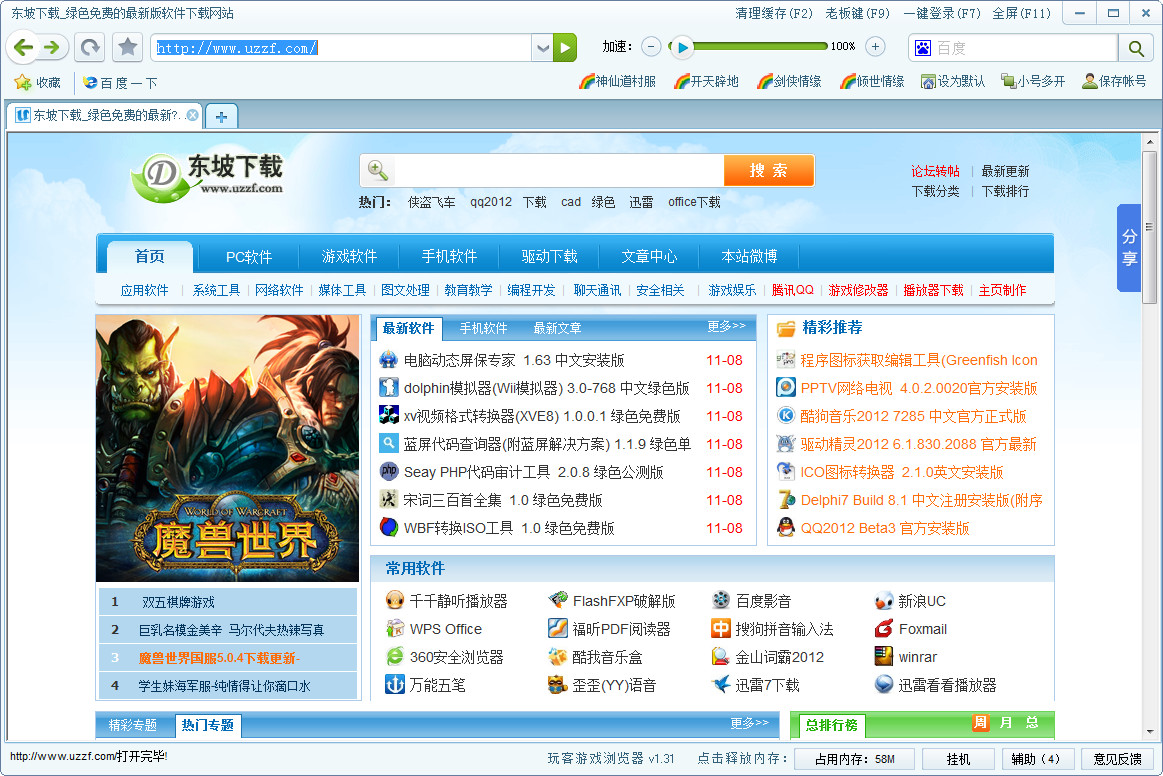Select the 游戏软件 navigation tab
1163x776 pixels.
(349, 257)
